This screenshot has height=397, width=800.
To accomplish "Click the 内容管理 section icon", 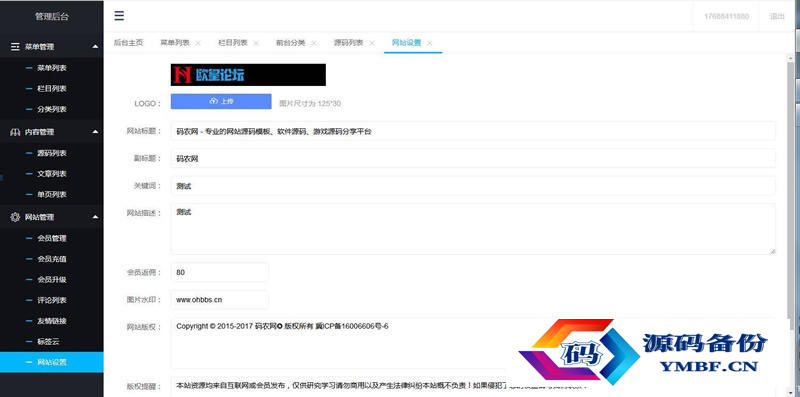I will 15,132.
